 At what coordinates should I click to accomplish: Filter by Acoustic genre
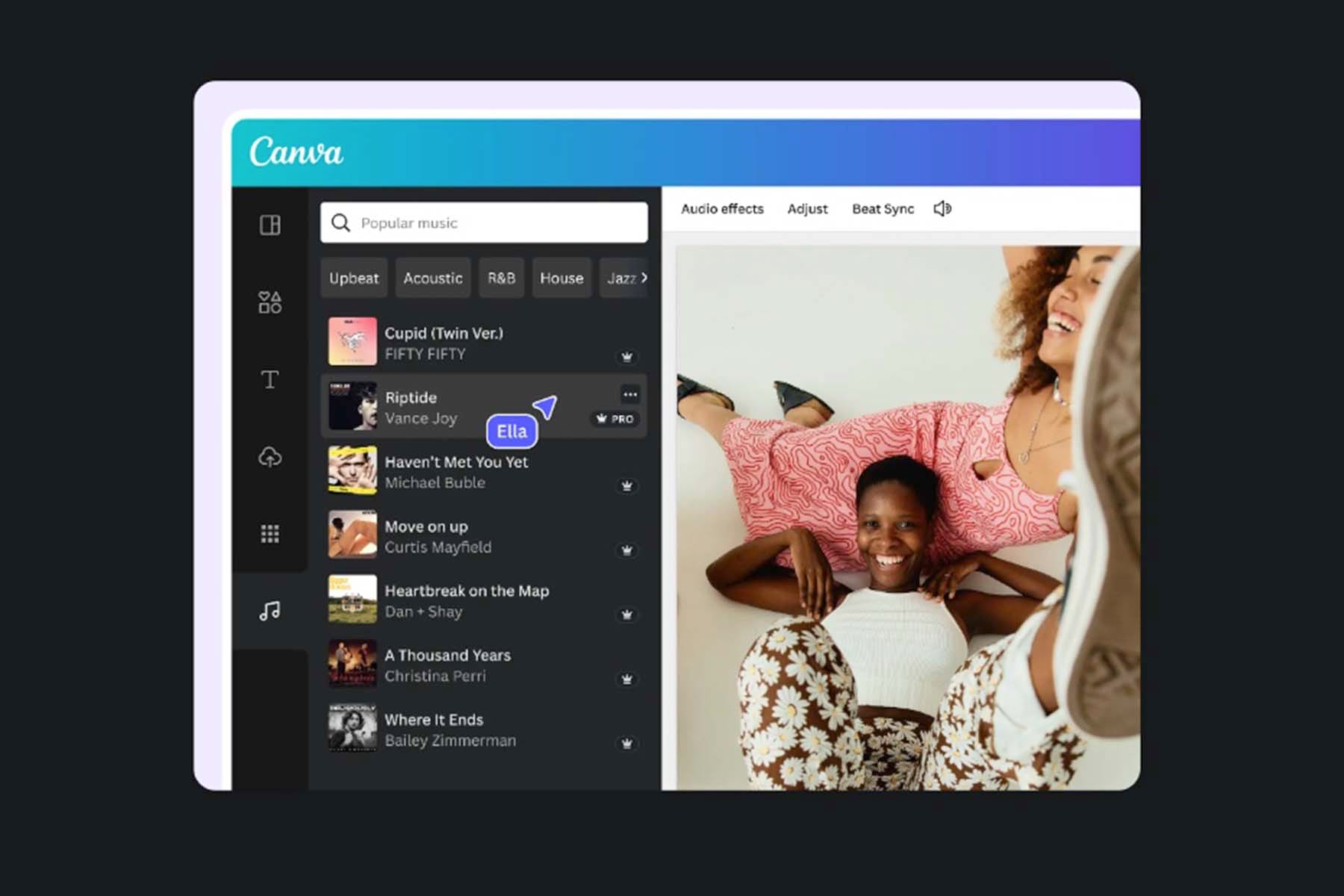[x=433, y=278]
